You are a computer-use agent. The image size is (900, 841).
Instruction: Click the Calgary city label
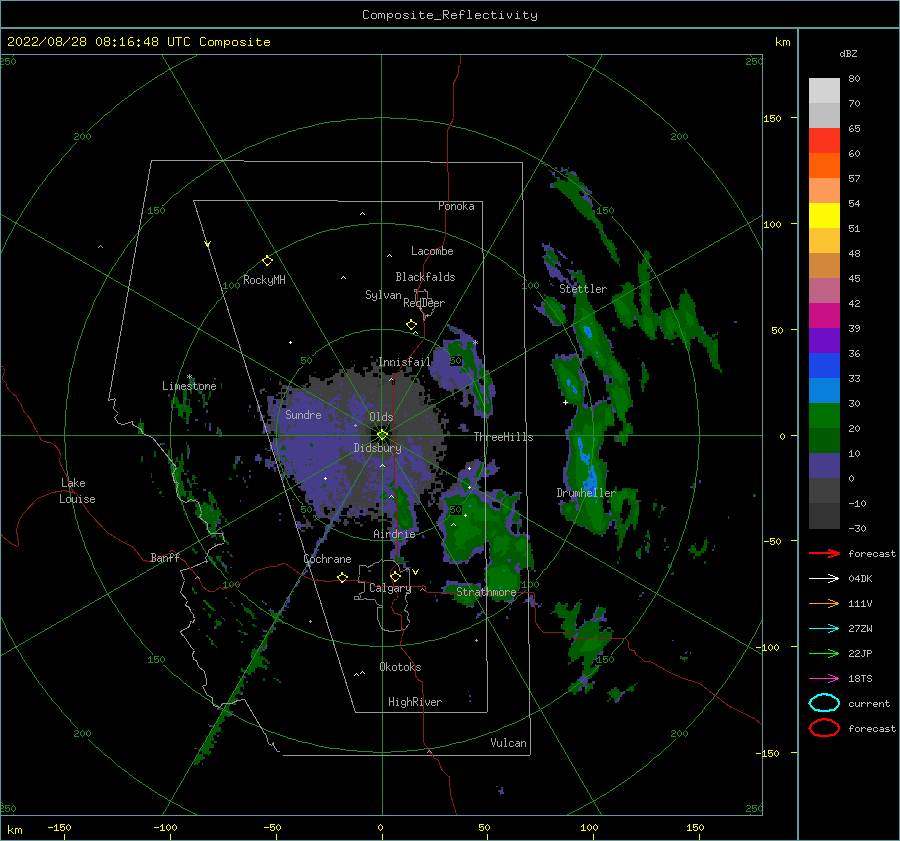pyautogui.click(x=390, y=588)
